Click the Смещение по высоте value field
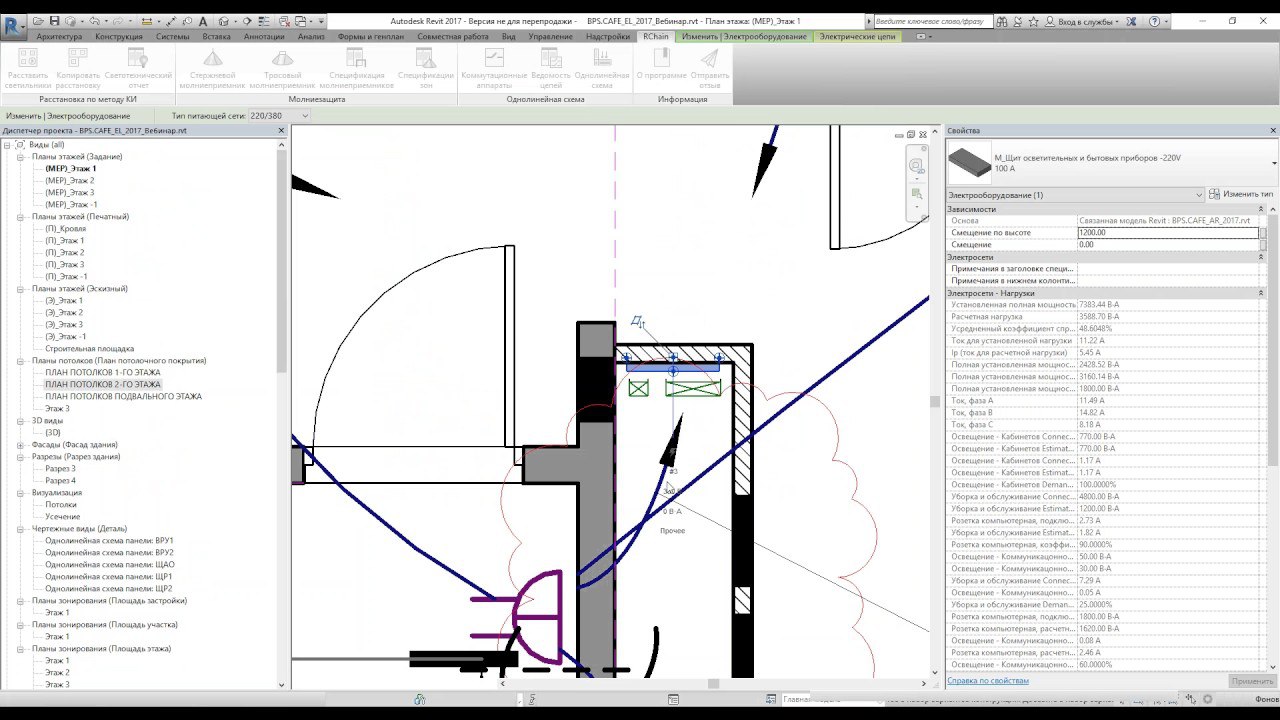This screenshot has height=720, width=1280. pyautogui.click(x=1167, y=233)
